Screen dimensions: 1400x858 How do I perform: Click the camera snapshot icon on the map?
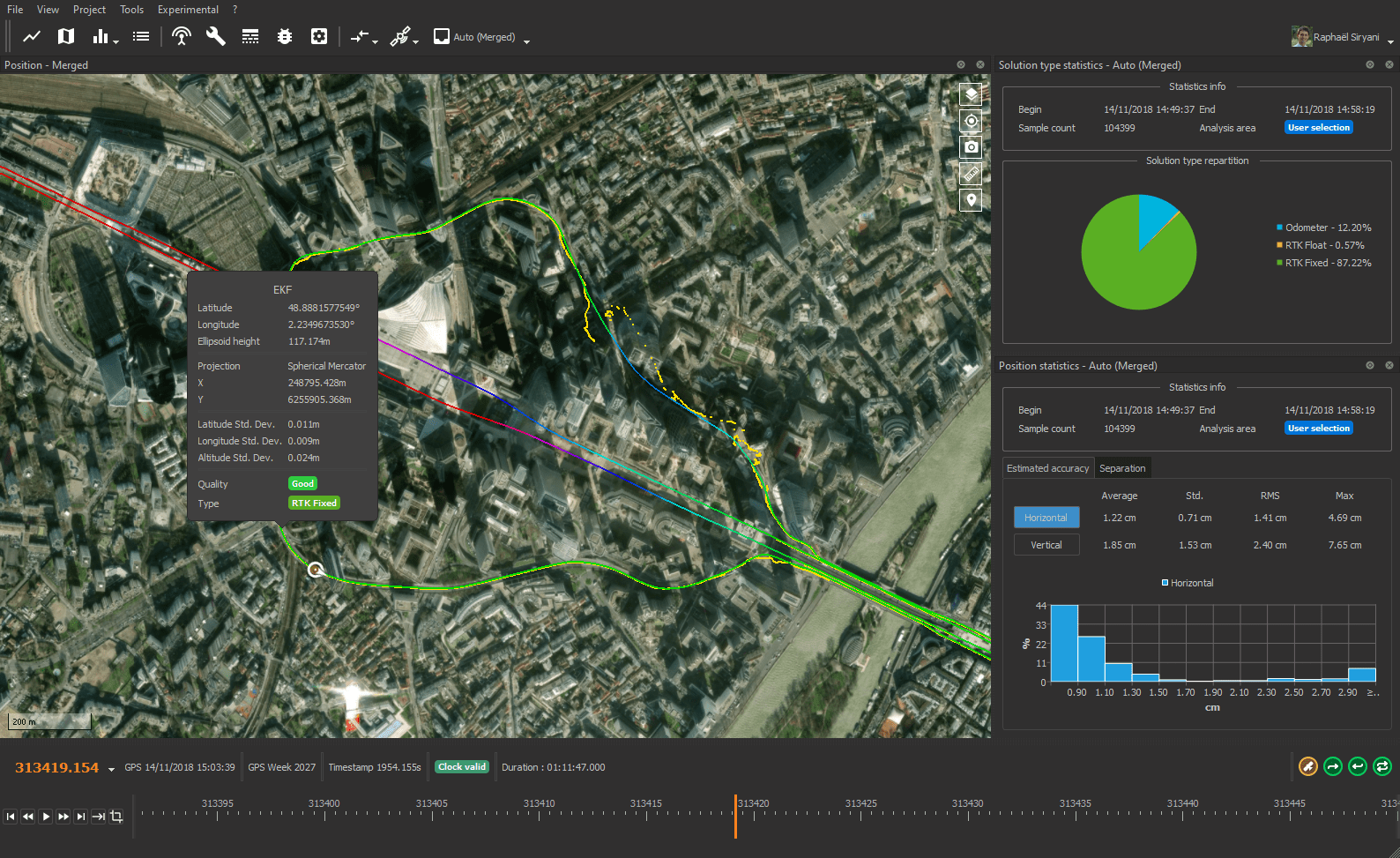tap(971, 147)
